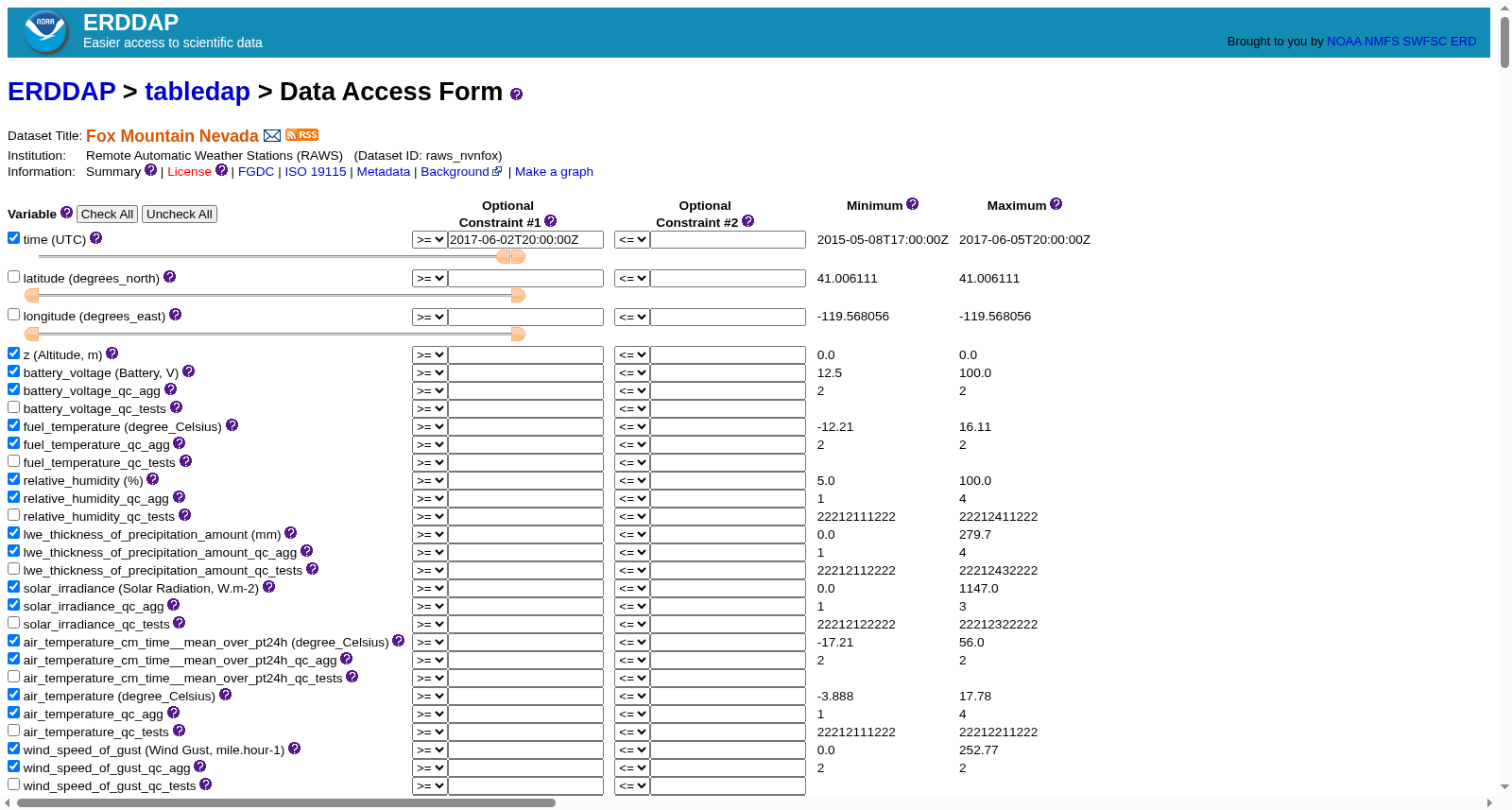Open z Altitude constraint #1 operator dropdown
Image resolution: width=1512 pixels, height=810 pixels.
pos(430,355)
